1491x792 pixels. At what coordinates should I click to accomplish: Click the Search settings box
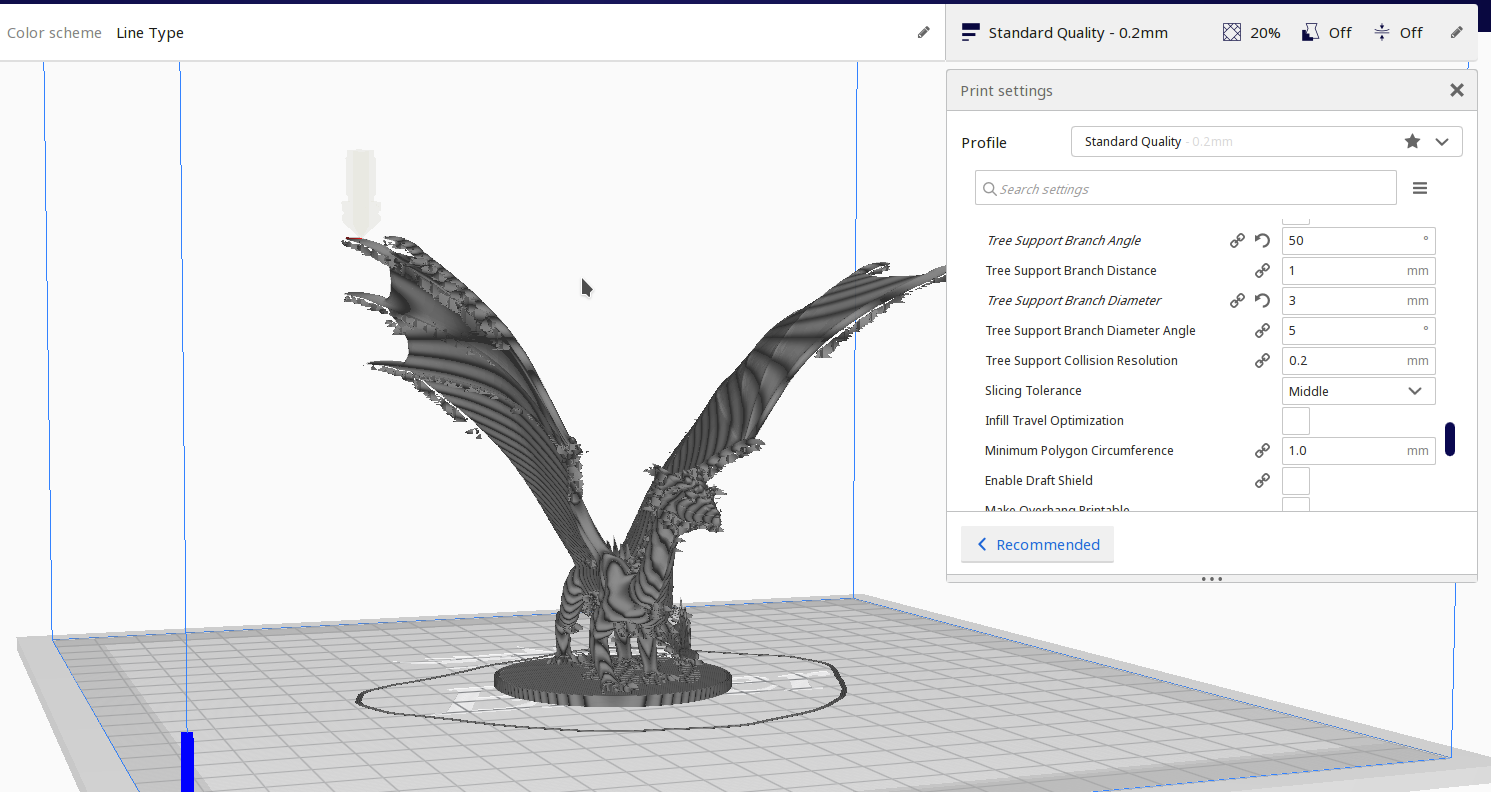pos(1186,188)
